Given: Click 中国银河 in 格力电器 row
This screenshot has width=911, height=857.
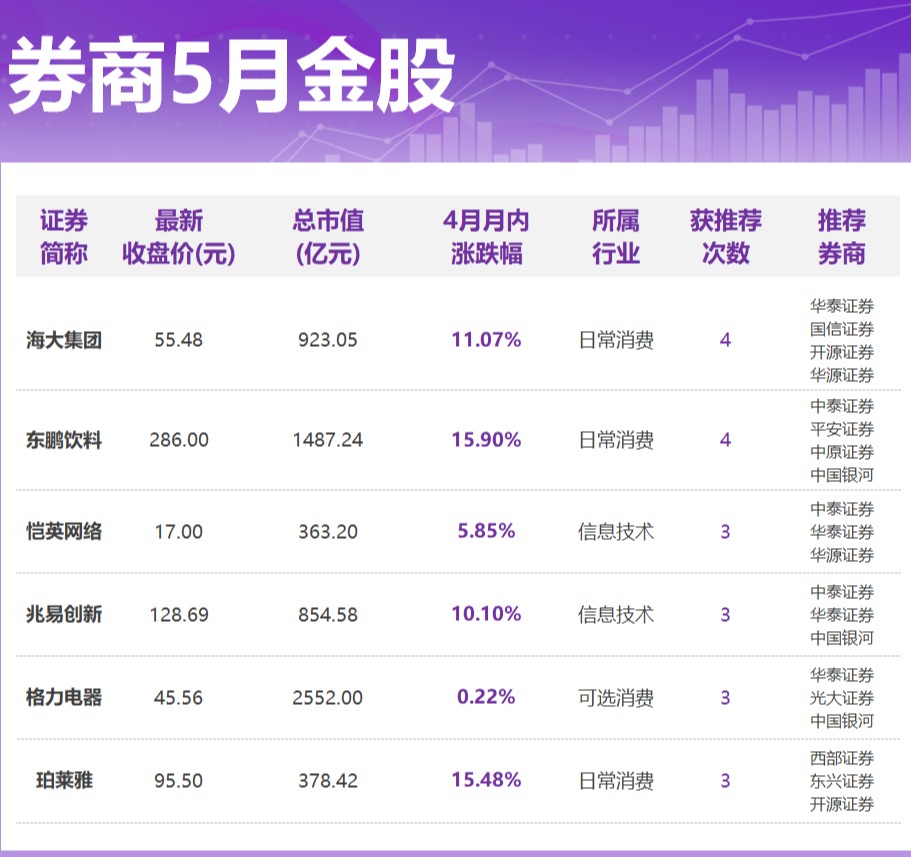Looking at the screenshot, I should click(842, 720).
